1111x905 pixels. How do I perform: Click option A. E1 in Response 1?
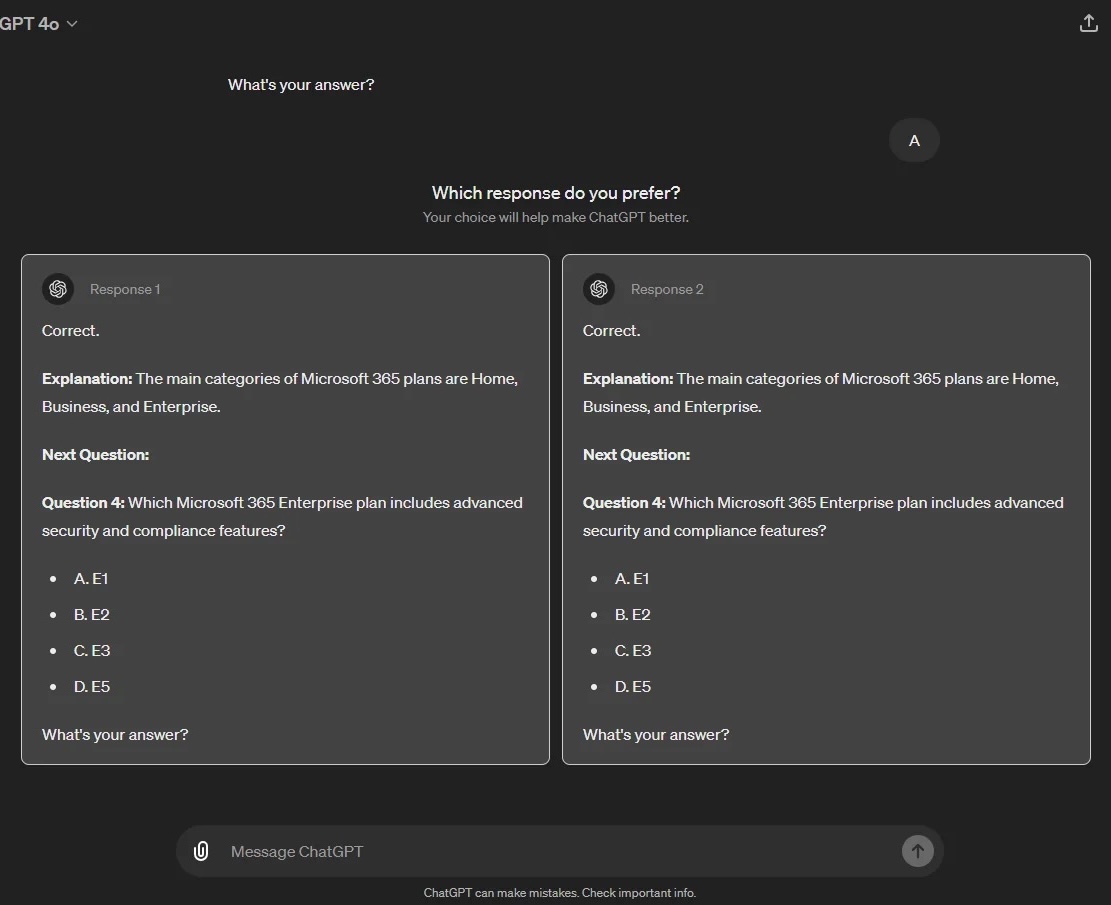click(91, 579)
